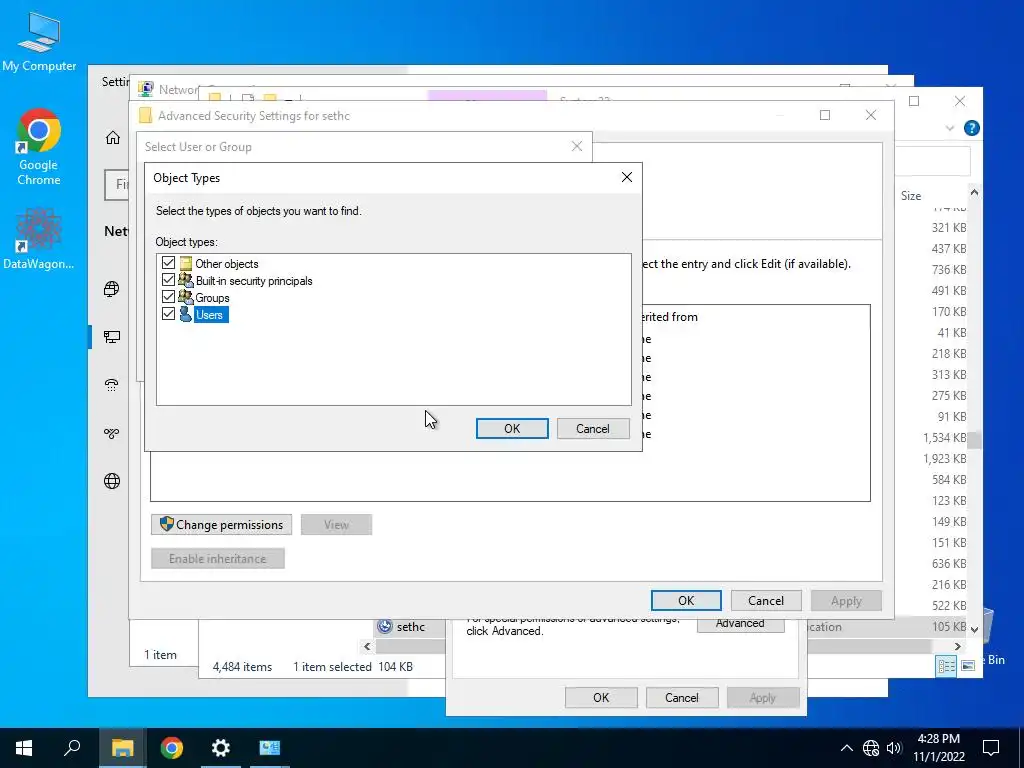
Task: Confirm Object Types with OK
Action: click(x=512, y=428)
